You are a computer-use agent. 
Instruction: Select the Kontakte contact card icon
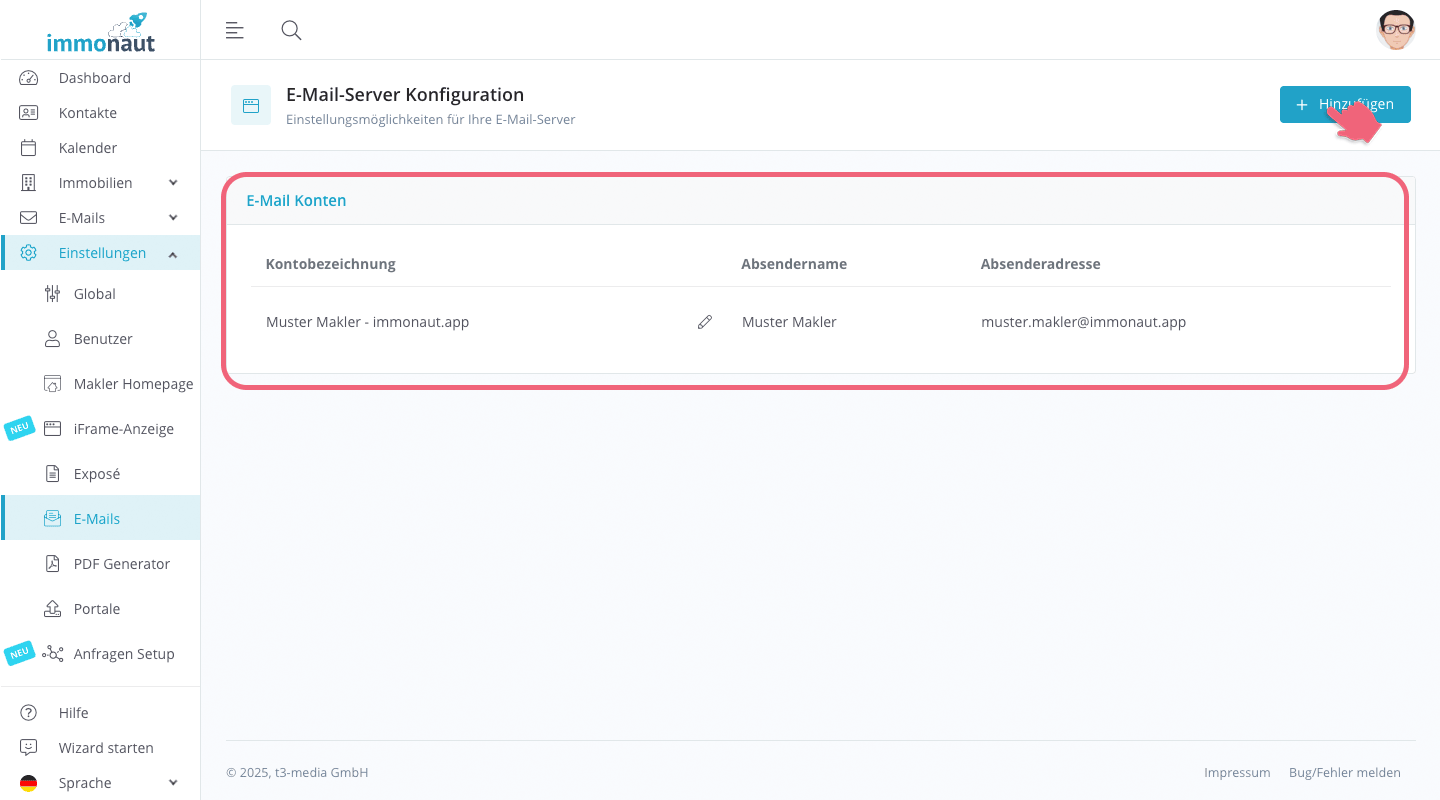tap(29, 113)
